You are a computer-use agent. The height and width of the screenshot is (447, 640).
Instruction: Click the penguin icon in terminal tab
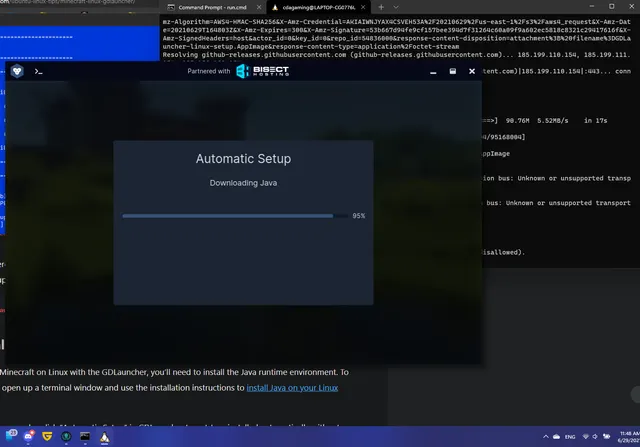275,7
